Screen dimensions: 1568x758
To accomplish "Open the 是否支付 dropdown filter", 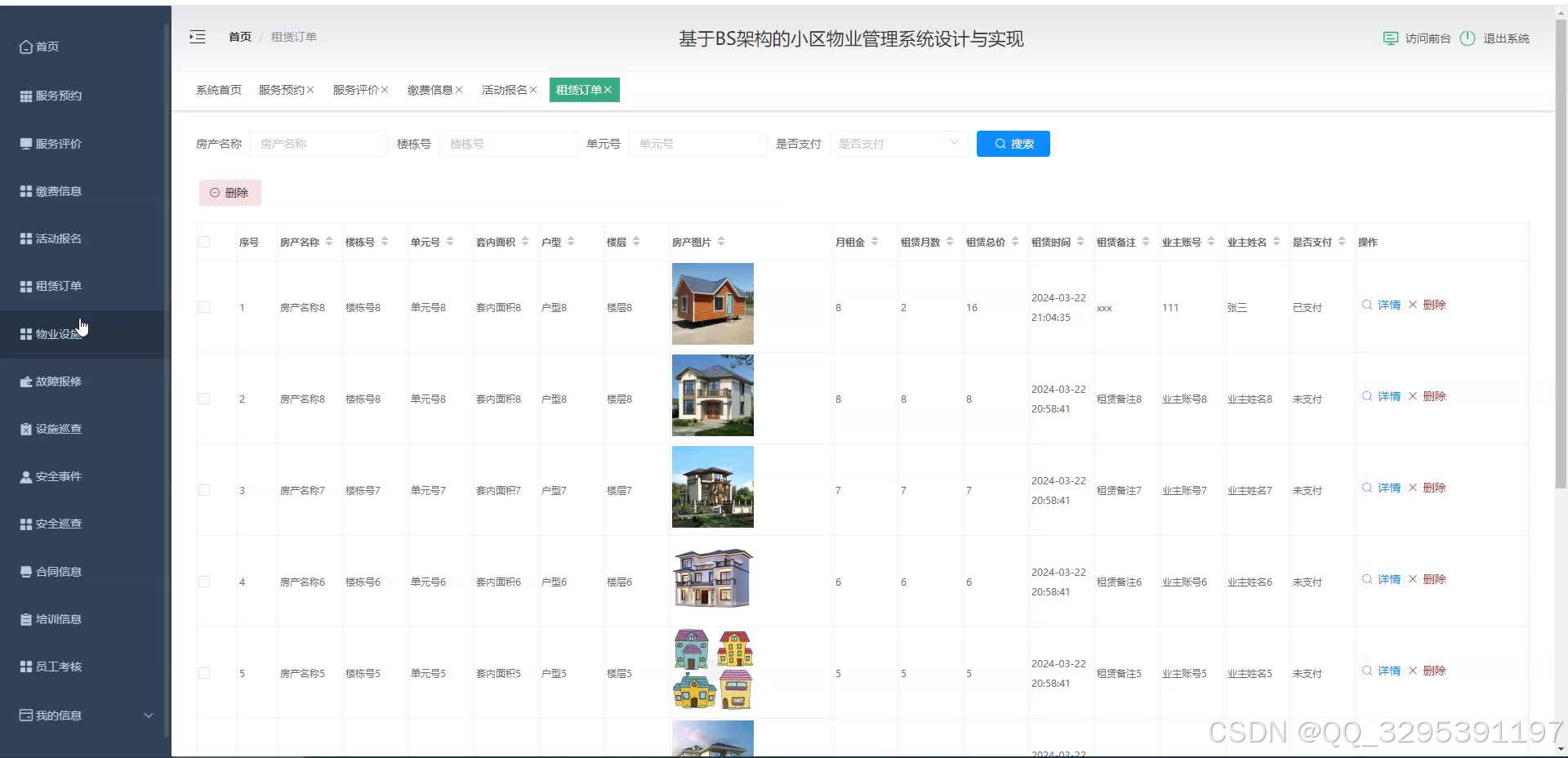I will pos(898,143).
